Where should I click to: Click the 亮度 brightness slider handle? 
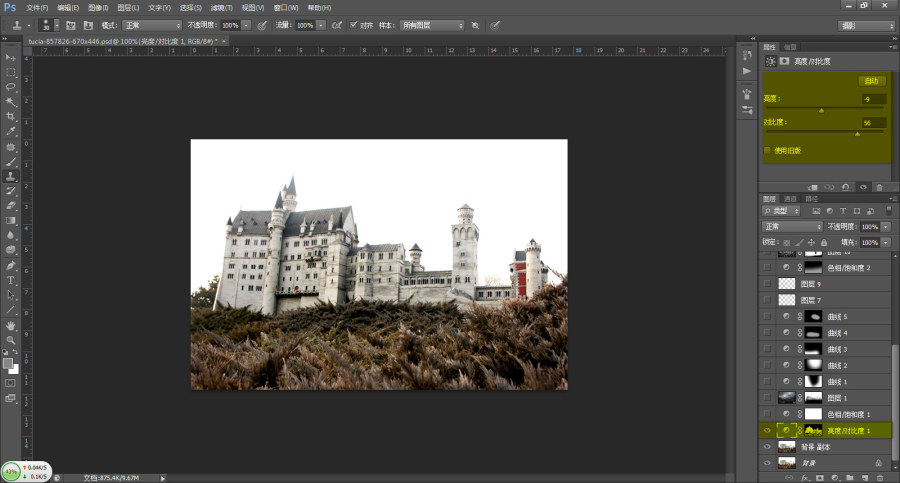[x=821, y=110]
